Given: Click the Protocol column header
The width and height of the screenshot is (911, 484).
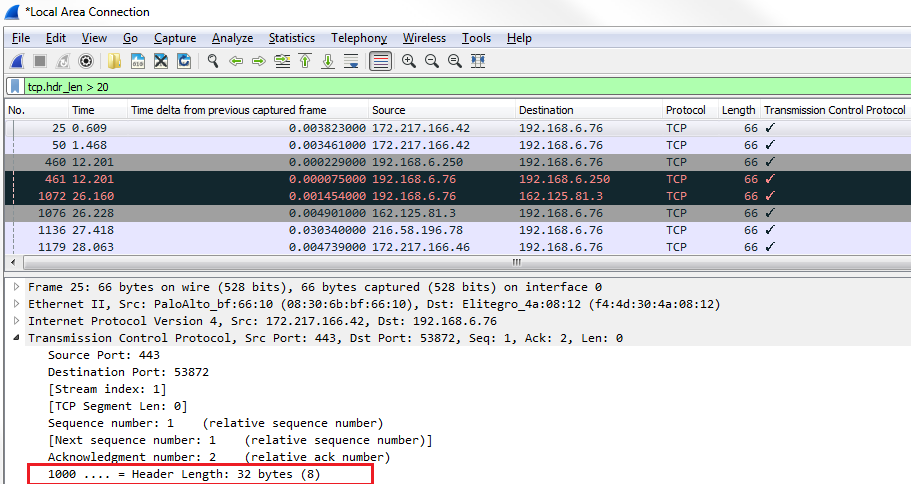Looking at the screenshot, I should (685, 110).
